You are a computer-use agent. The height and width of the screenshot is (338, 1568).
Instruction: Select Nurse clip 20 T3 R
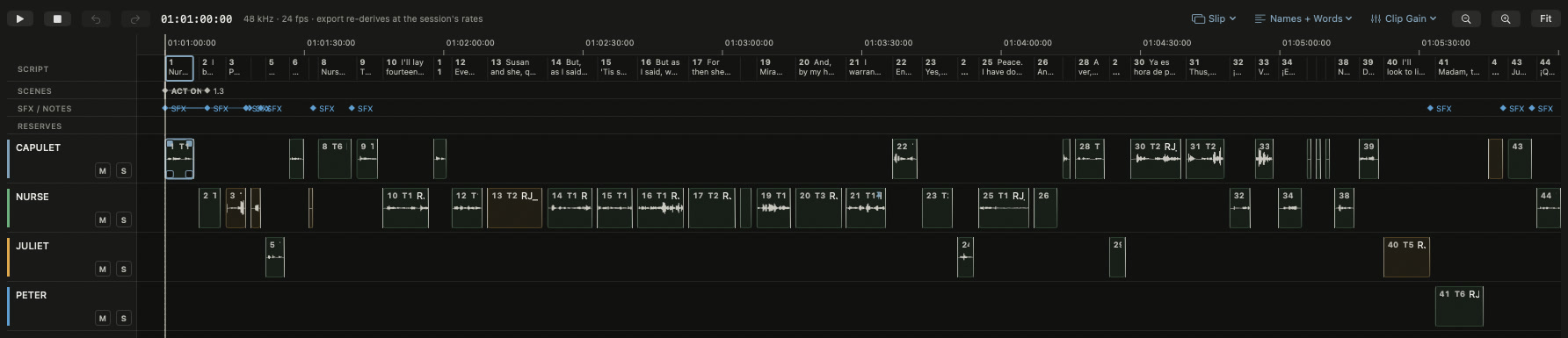click(818, 208)
